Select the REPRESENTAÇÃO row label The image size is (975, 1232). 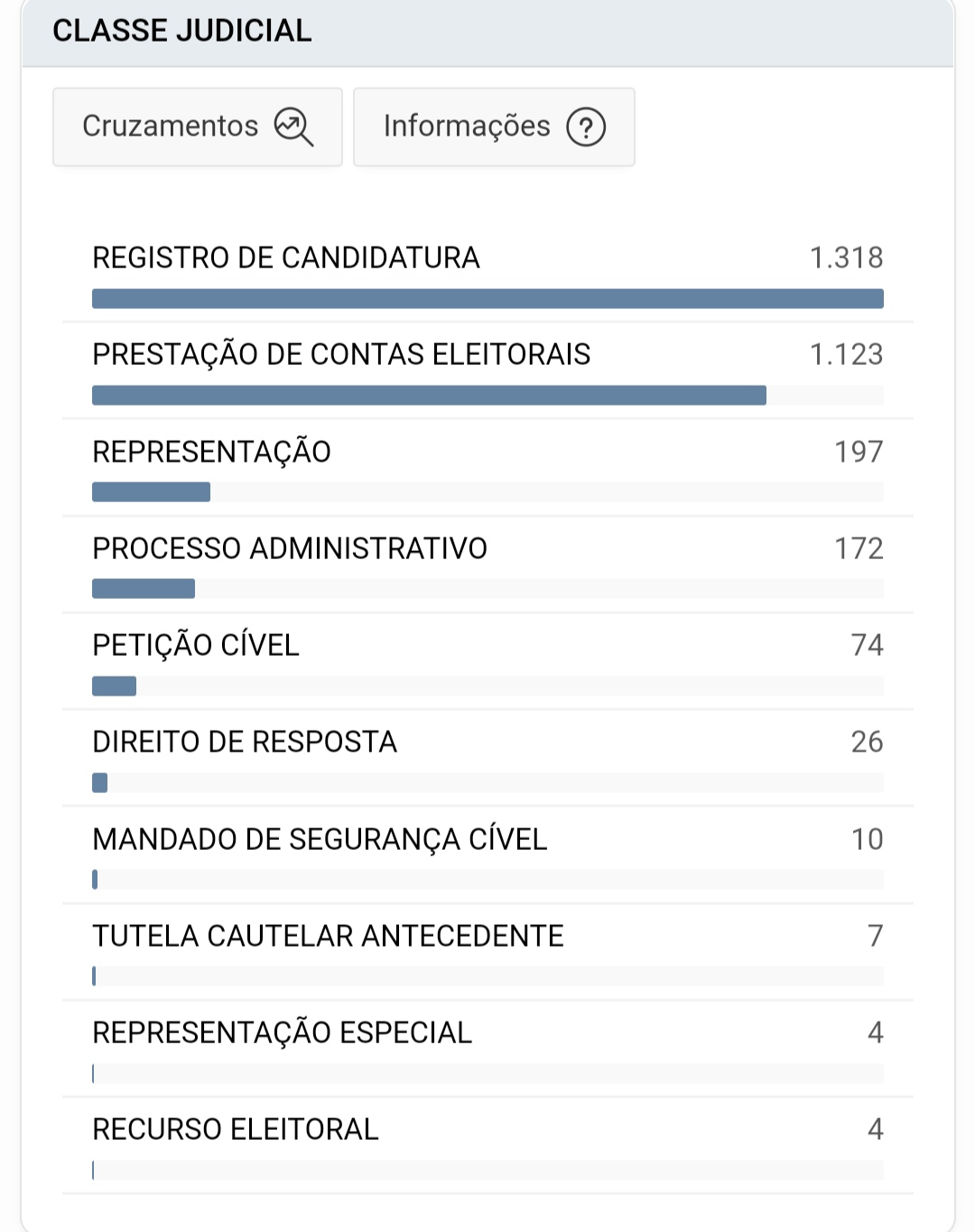pos(212,452)
